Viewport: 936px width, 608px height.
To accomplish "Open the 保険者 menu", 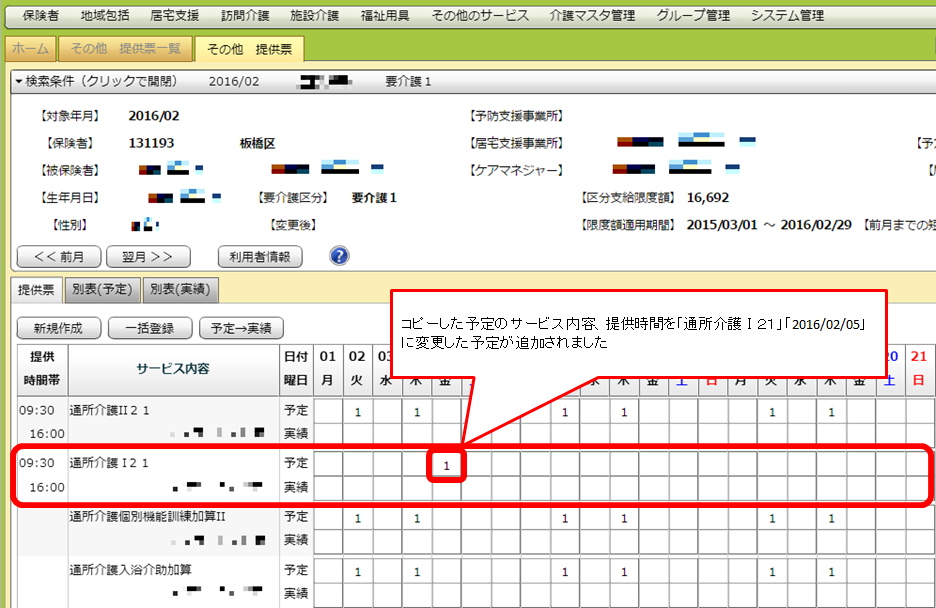I will click(40, 16).
